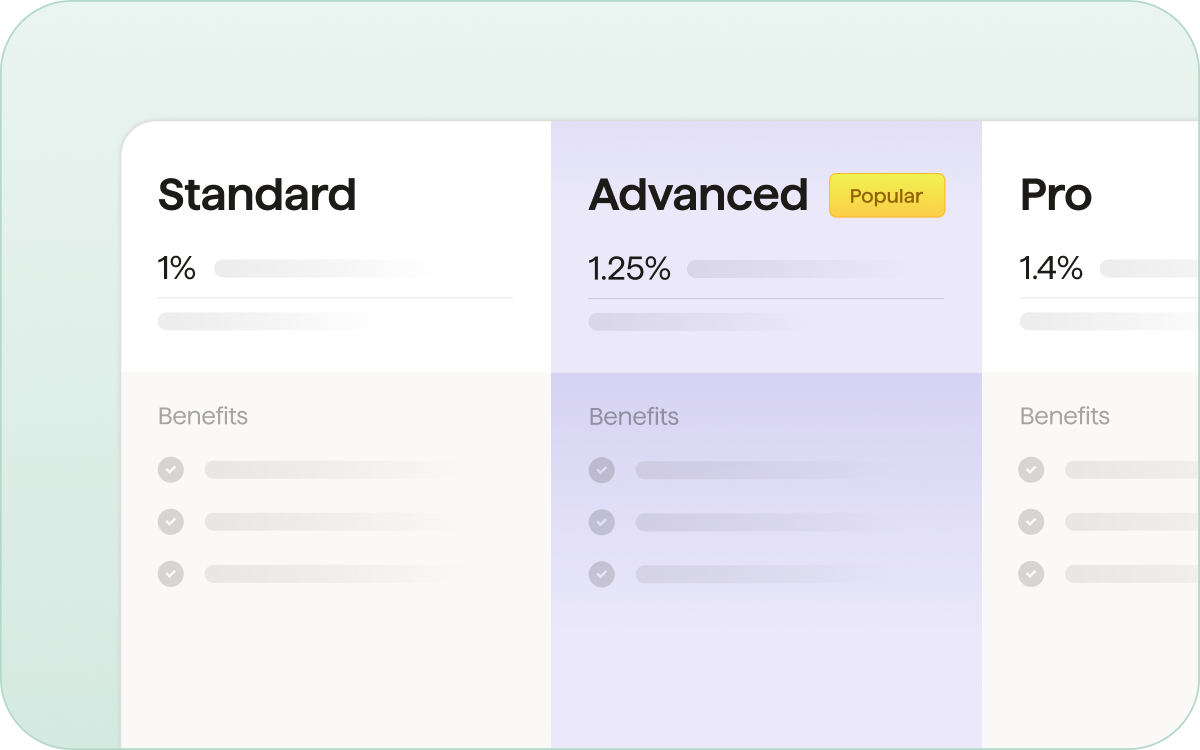Select the Advanced plan heading
Viewport: 1200px width, 750px height.
(698, 195)
